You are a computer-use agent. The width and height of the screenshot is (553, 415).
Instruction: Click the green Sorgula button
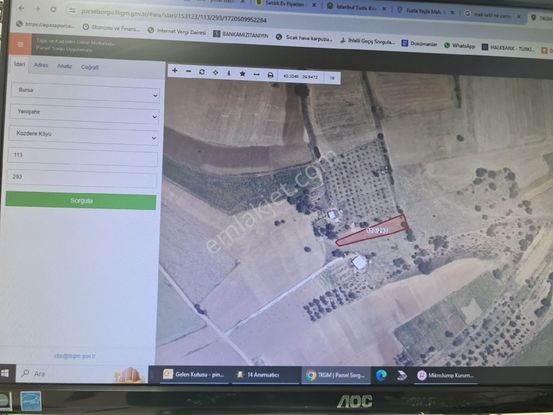81,201
